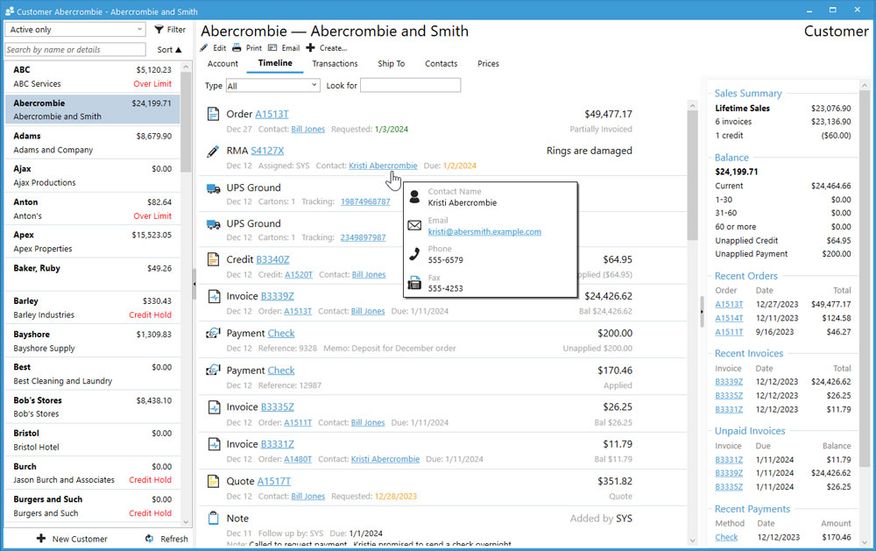The width and height of the screenshot is (876, 551).
Task: Open tracking number 19874968787 link
Action: tap(365, 202)
